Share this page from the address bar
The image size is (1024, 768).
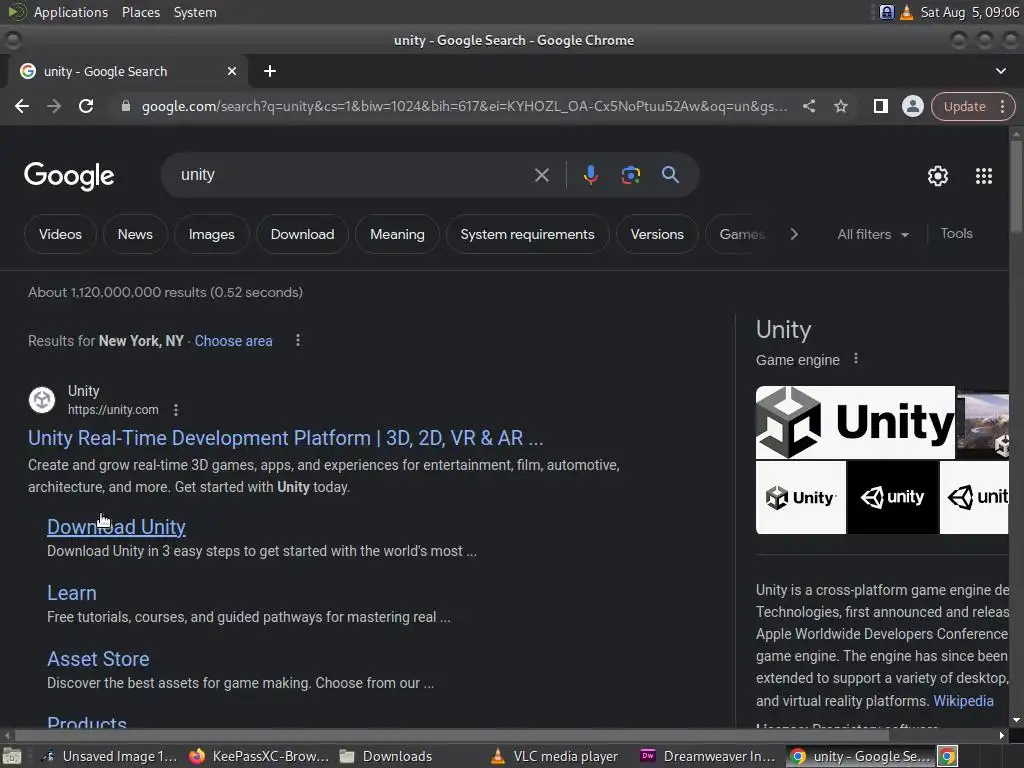pos(808,106)
